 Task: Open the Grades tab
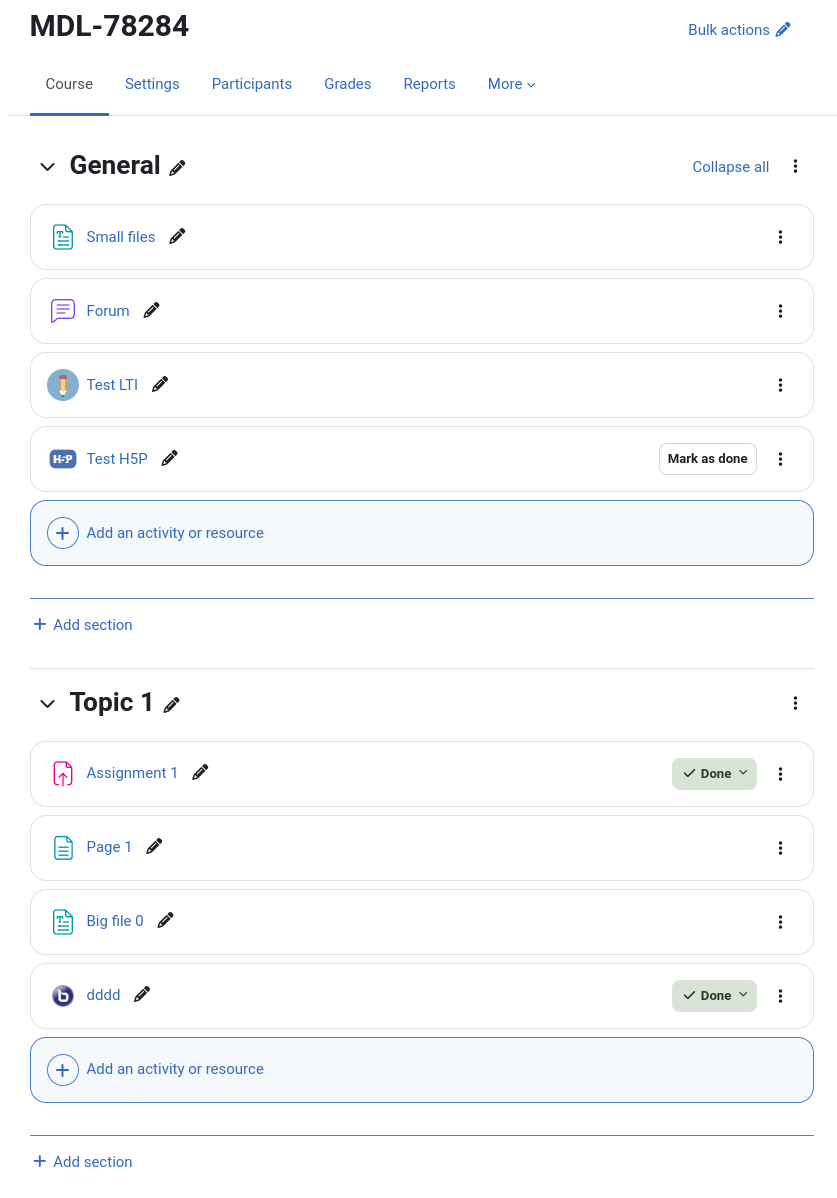(x=347, y=84)
